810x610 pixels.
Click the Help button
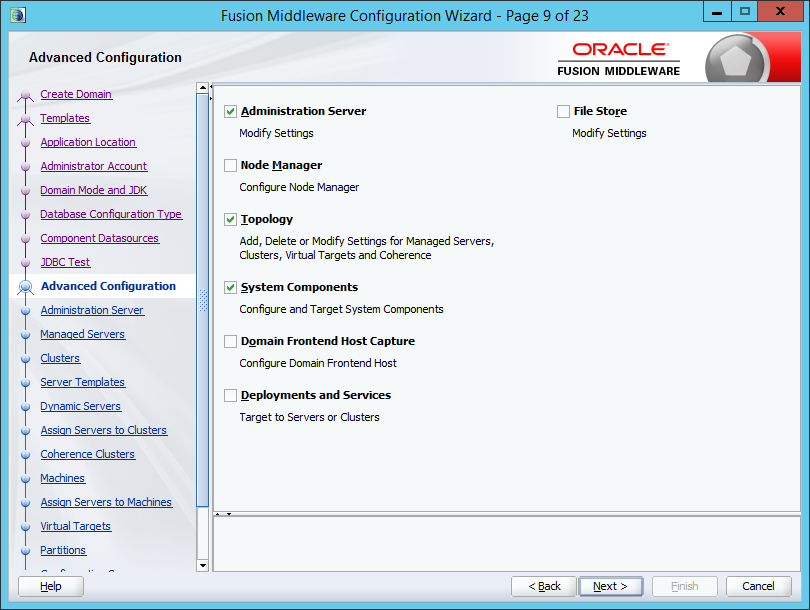[51, 586]
